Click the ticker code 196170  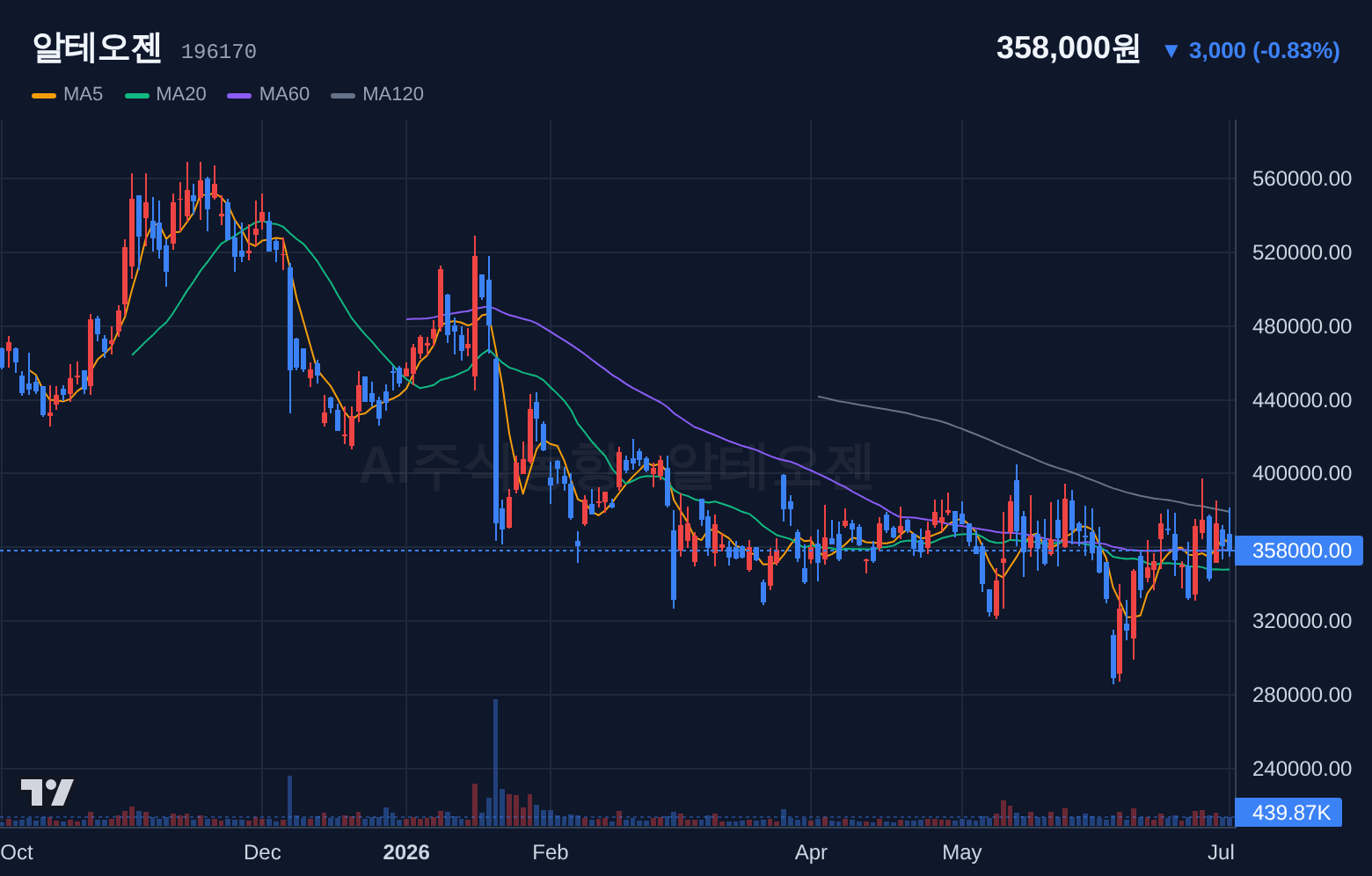coord(219,52)
